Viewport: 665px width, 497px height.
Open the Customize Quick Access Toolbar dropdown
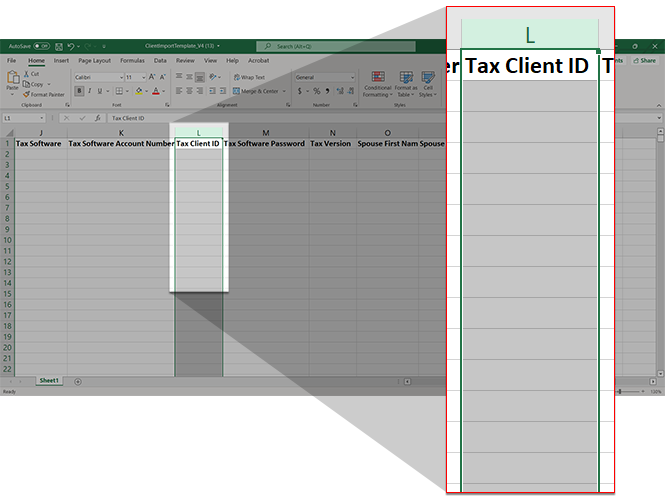click(x=104, y=46)
